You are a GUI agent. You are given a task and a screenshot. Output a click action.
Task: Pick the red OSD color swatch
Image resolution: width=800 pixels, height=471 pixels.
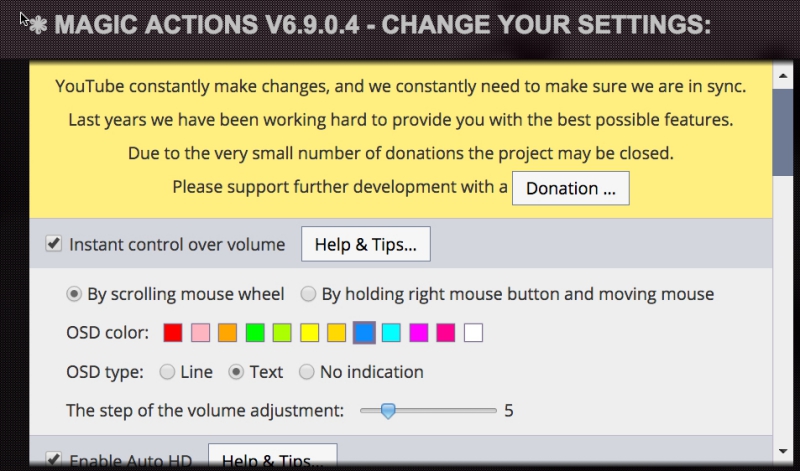[173, 332]
